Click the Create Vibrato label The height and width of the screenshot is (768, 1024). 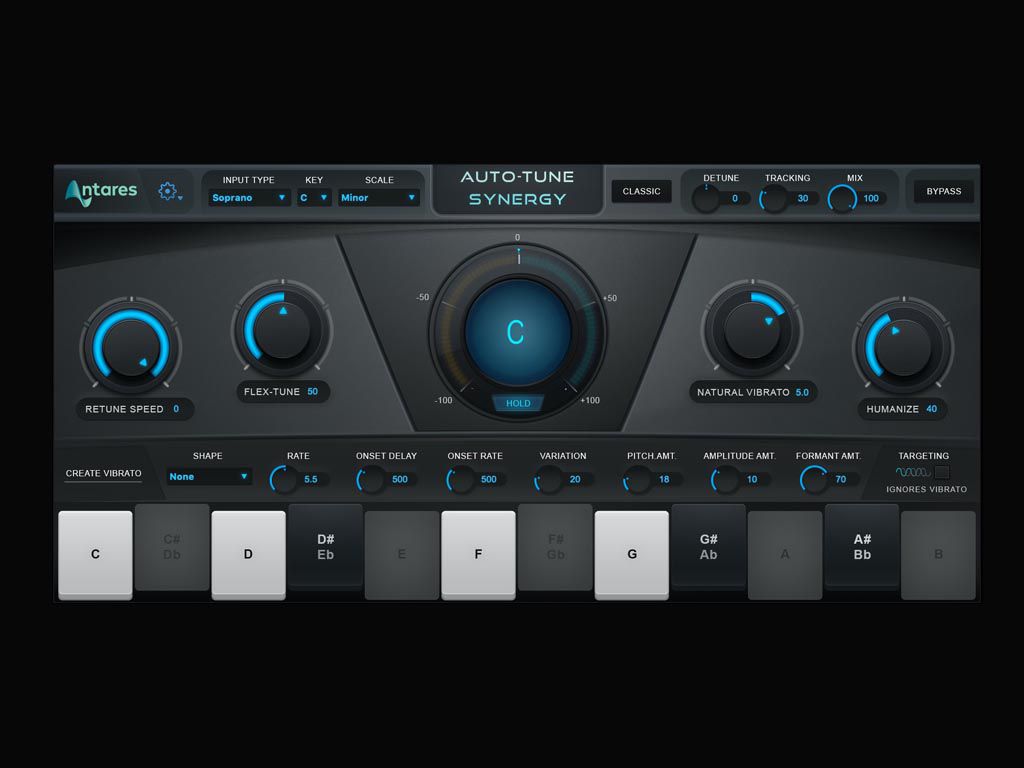[103, 473]
